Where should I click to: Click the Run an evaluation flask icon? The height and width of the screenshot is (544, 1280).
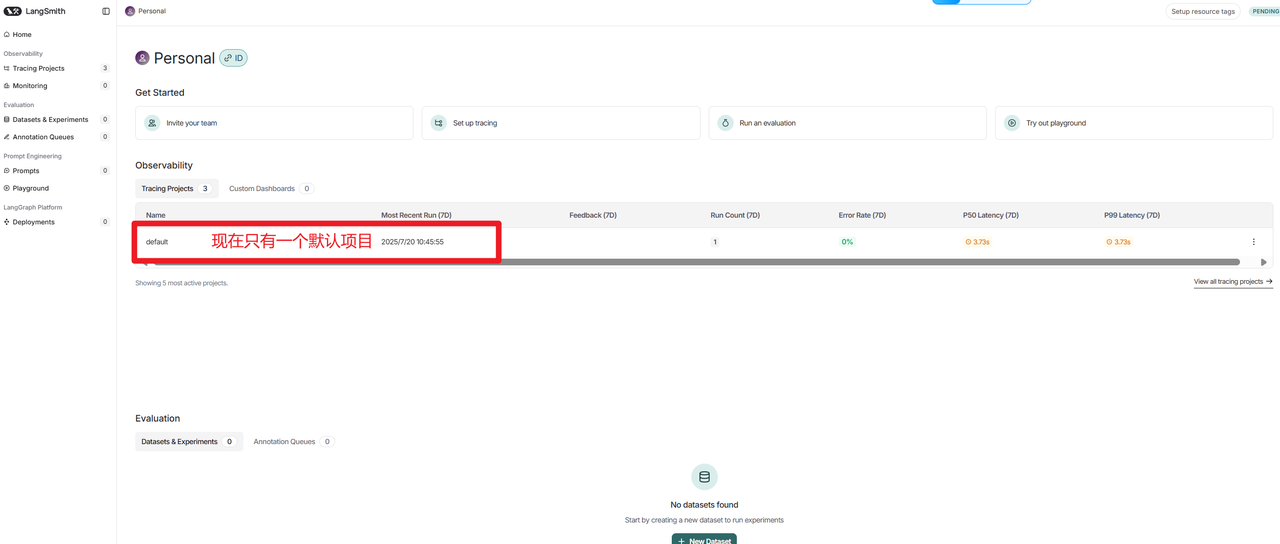click(725, 123)
